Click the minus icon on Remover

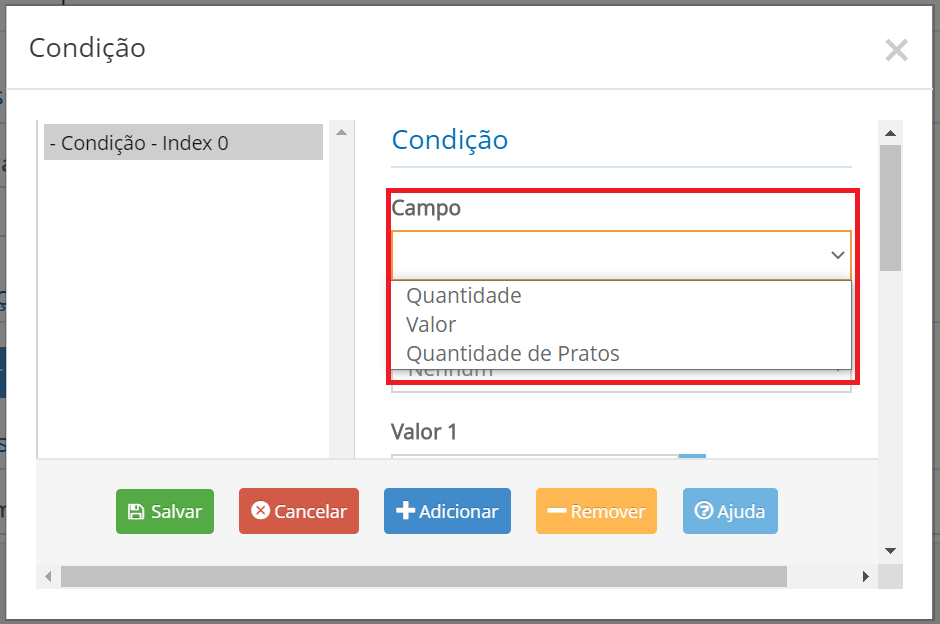[557, 511]
